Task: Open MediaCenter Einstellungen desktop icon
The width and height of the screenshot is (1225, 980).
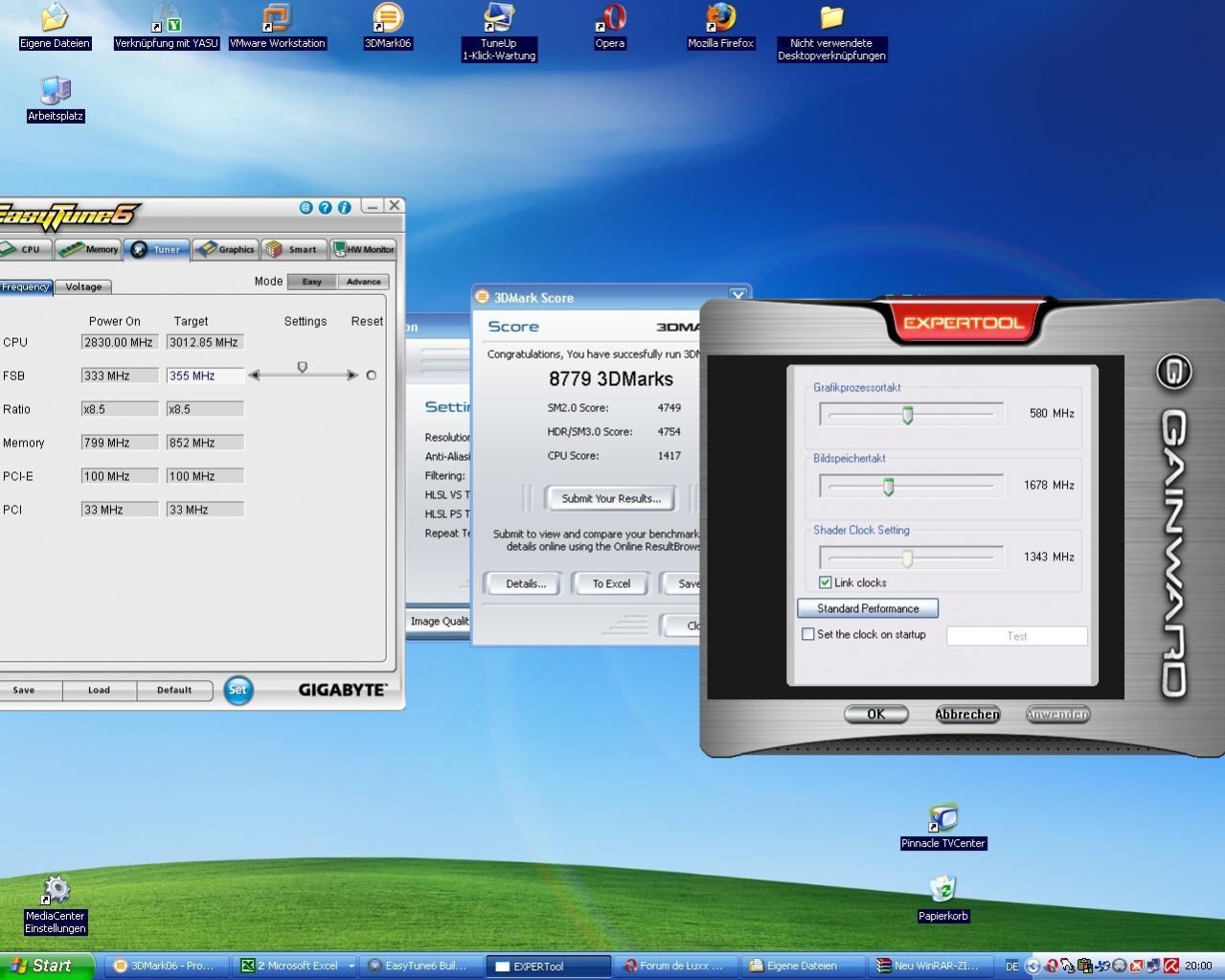Action: pyautogui.click(x=56, y=904)
